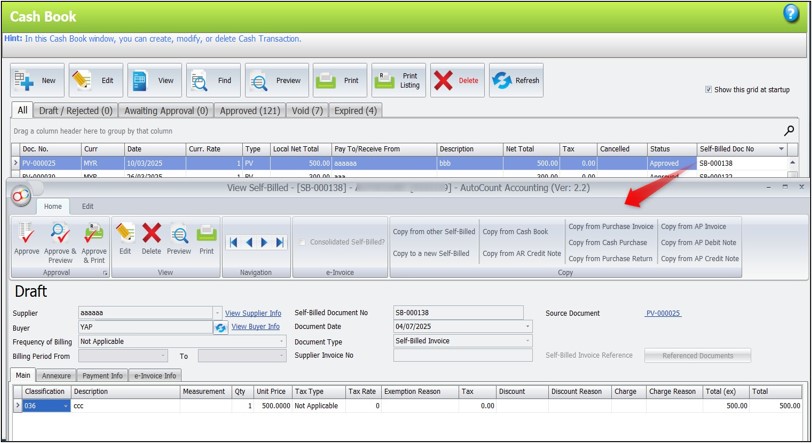Switch to the Approved (121) tab
The image size is (812, 443).
(251, 110)
